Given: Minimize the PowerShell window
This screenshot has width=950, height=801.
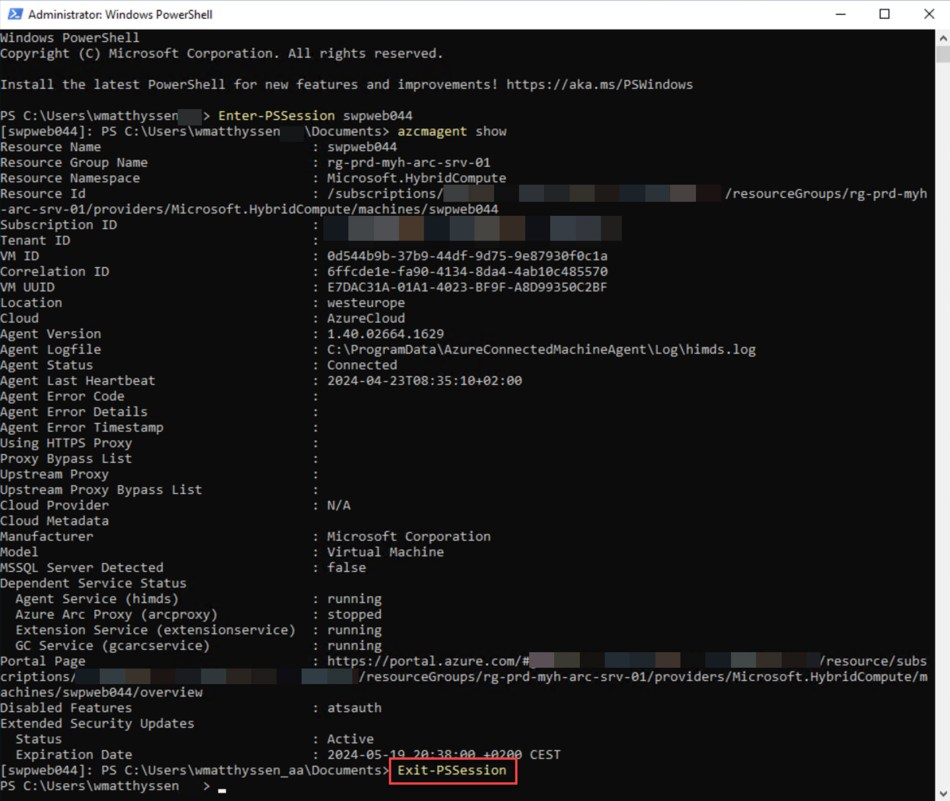Looking at the screenshot, I should [x=838, y=14].
